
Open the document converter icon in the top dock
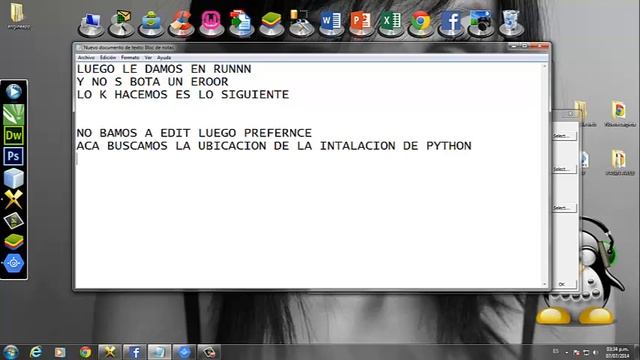pos(241,23)
